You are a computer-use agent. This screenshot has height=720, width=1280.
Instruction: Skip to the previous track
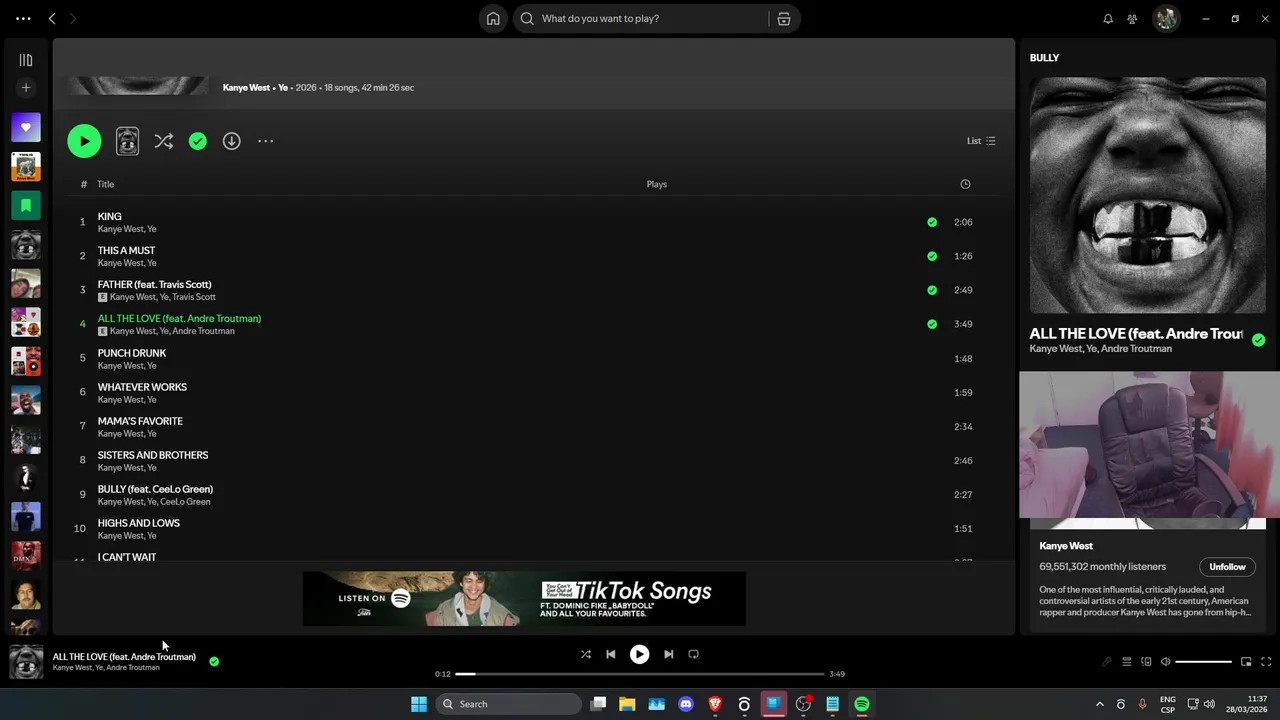pyautogui.click(x=611, y=654)
